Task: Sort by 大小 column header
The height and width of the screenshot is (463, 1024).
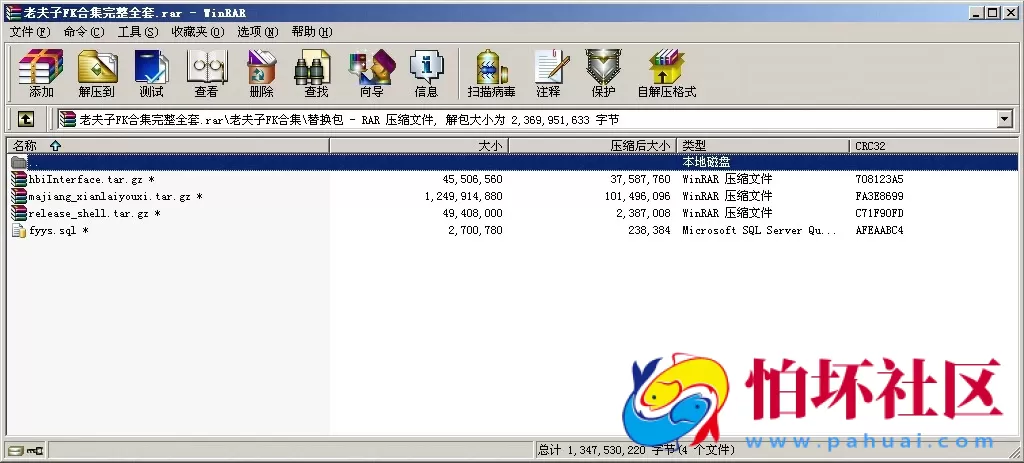Action: tap(419, 146)
